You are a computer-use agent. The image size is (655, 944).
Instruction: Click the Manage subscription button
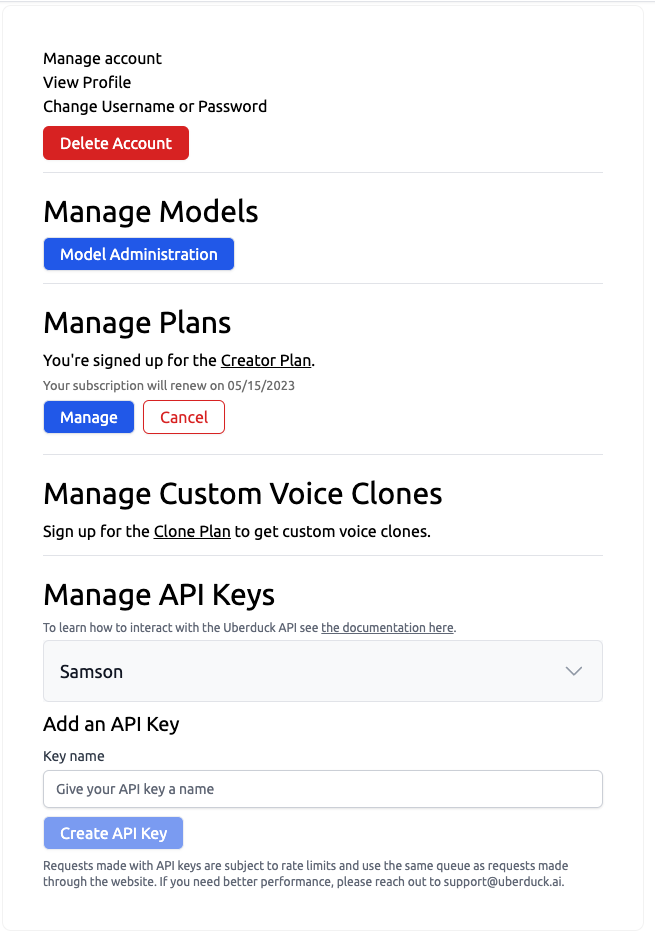(88, 417)
